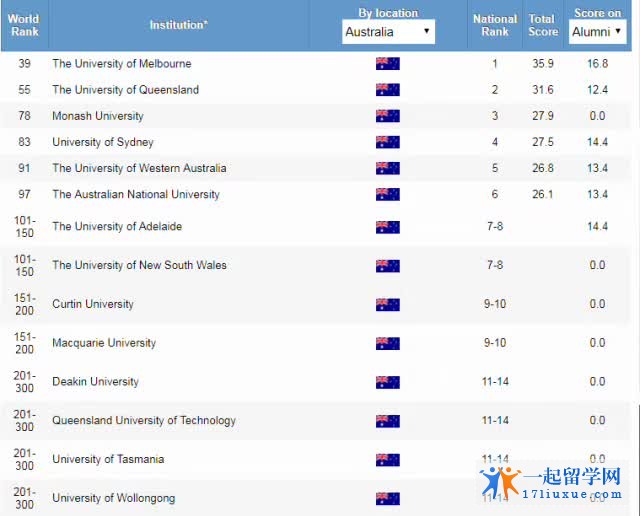The image size is (640, 516).
Task: Open the Curtin University link
Action: click(93, 304)
